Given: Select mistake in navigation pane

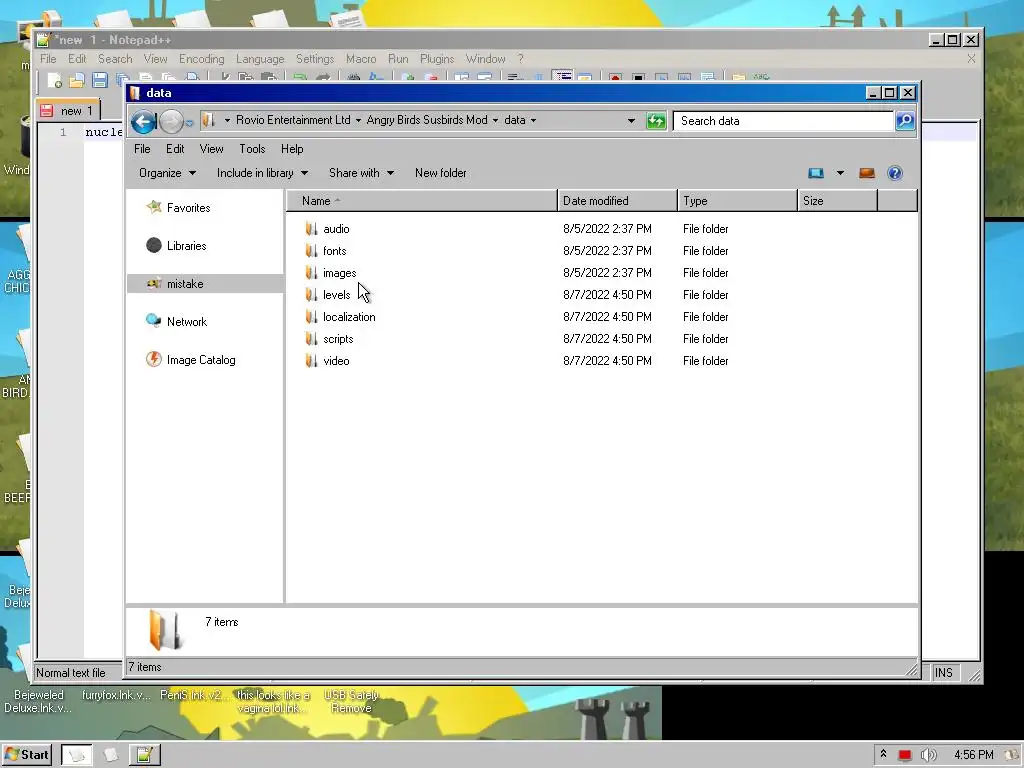Looking at the screenshot, I should 185,283.
